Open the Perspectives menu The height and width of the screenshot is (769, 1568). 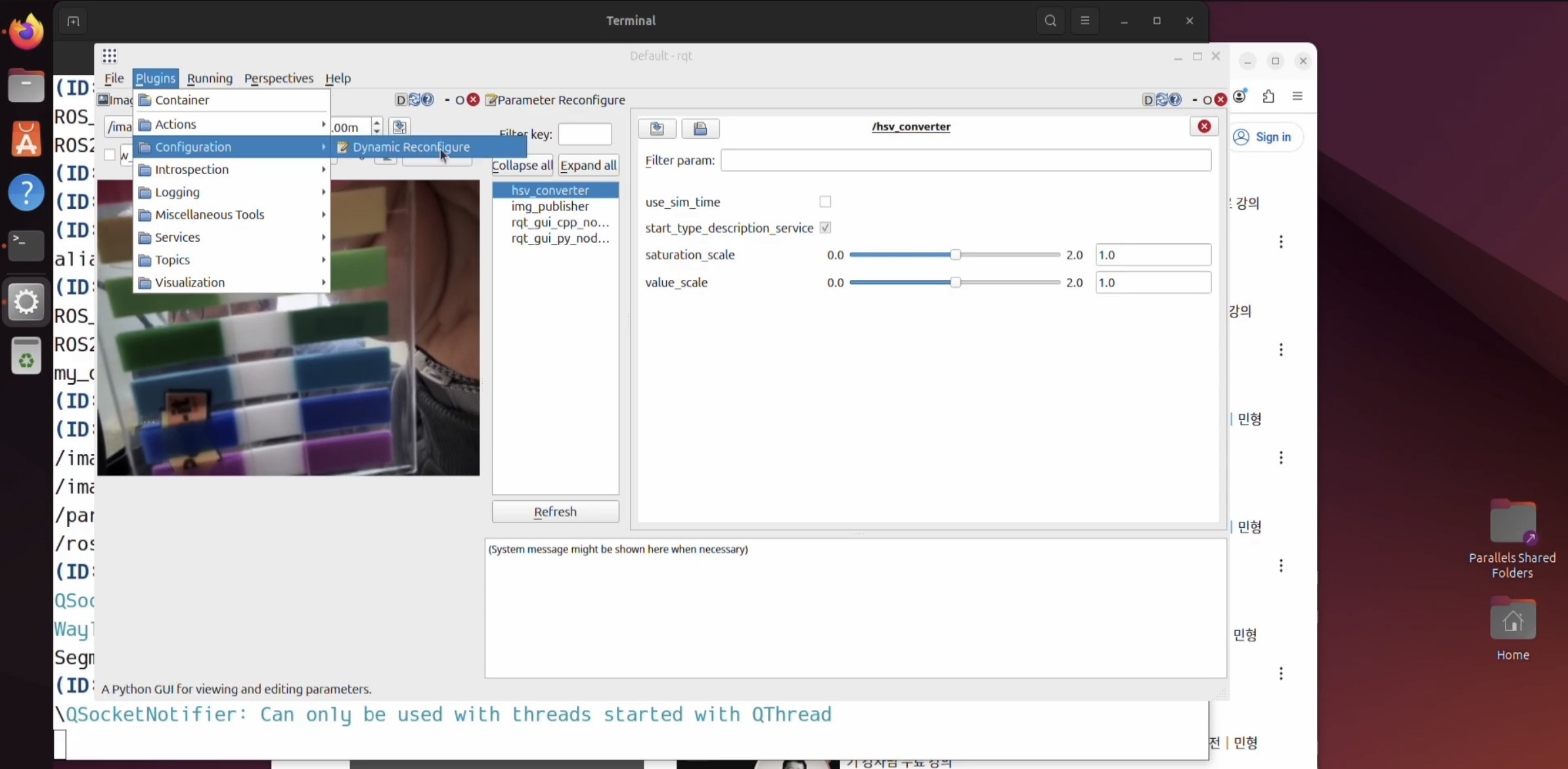click(x=279, y=78)
